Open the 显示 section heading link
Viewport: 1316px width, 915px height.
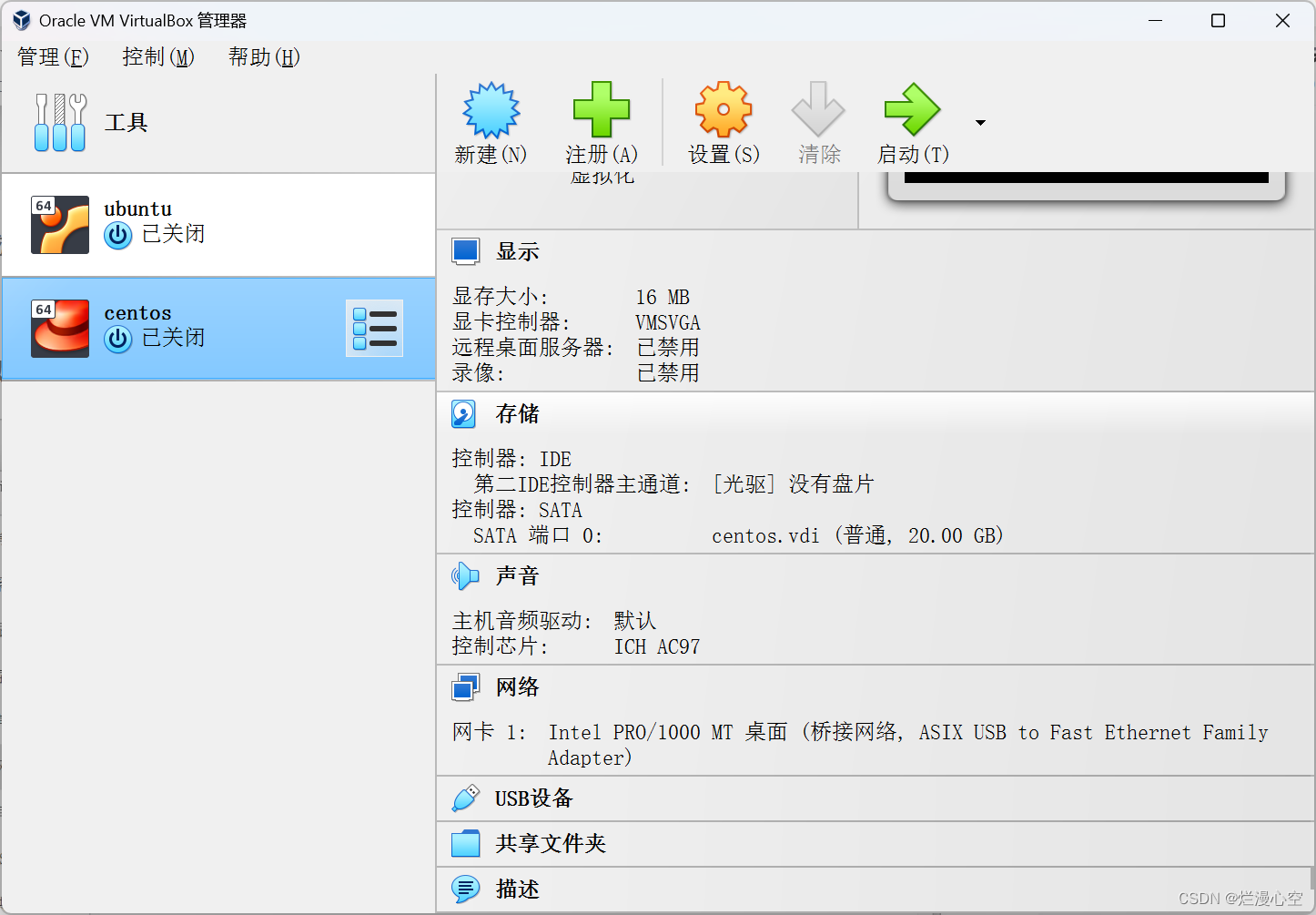(x=518, y=252)
